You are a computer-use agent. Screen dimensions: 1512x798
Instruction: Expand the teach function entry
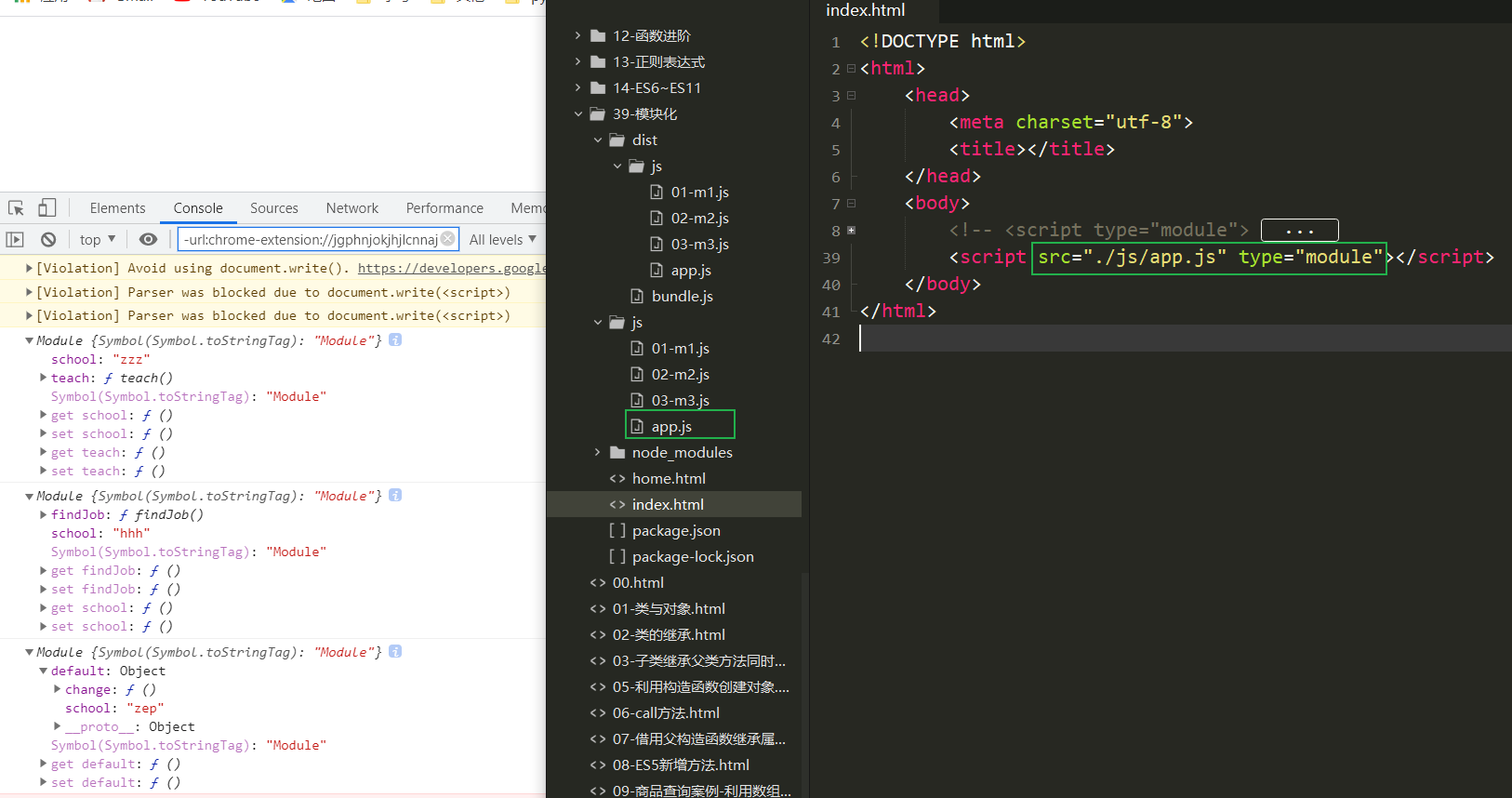click(43, 378)
